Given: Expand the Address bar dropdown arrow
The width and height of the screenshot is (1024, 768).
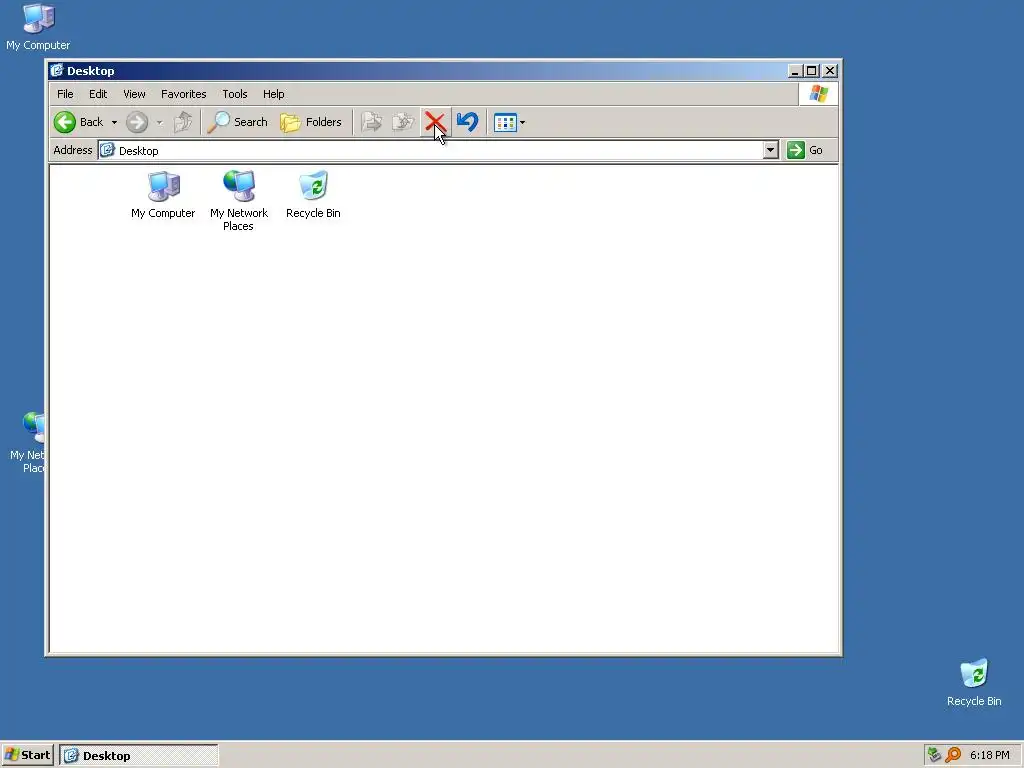Looking at the screenshot, I should point(771,151).
